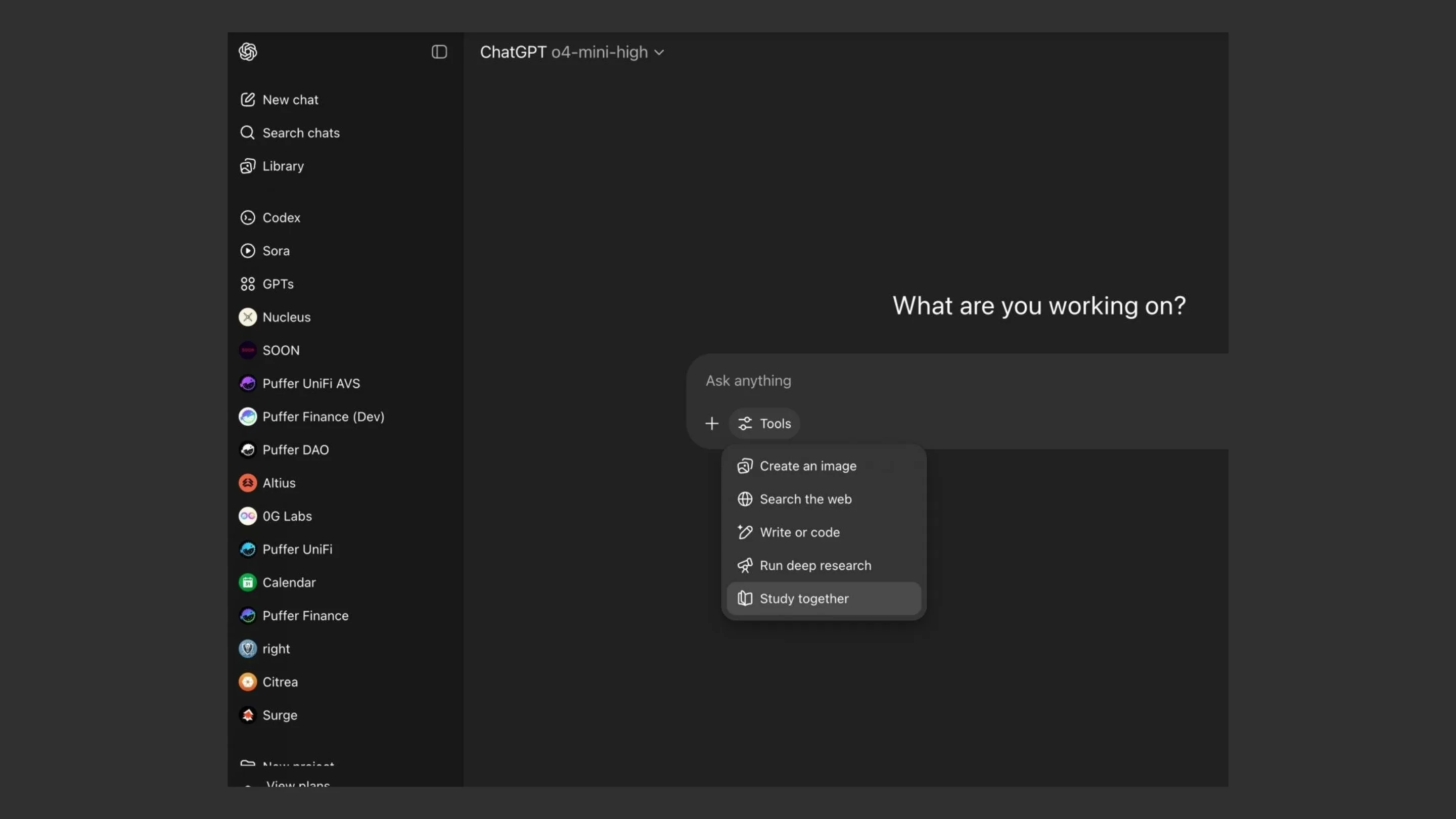Select Puffer Finance (Dev) label text
This screenshot has width=1456, height=819.
(324, 417)
